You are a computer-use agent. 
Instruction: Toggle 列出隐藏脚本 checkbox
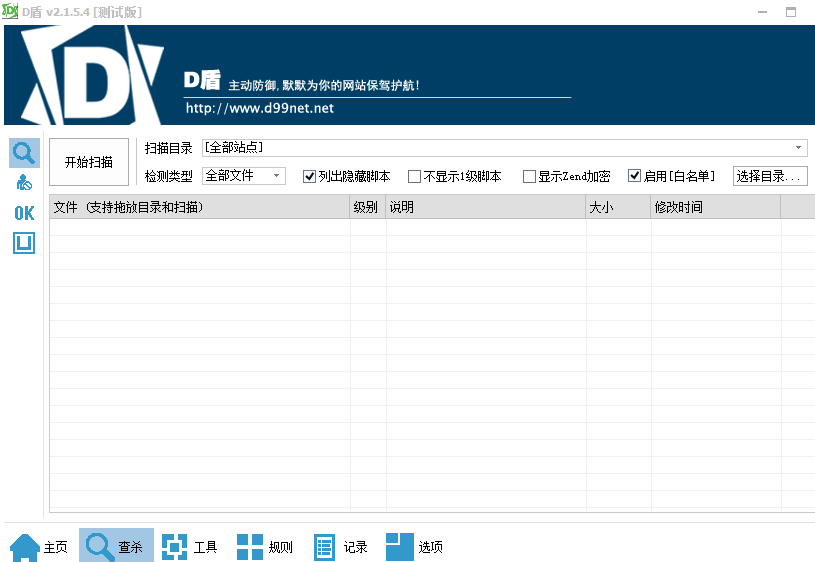coord(309,177)
